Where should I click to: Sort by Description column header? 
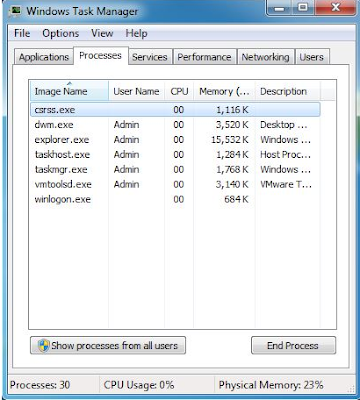pos(288,91)
